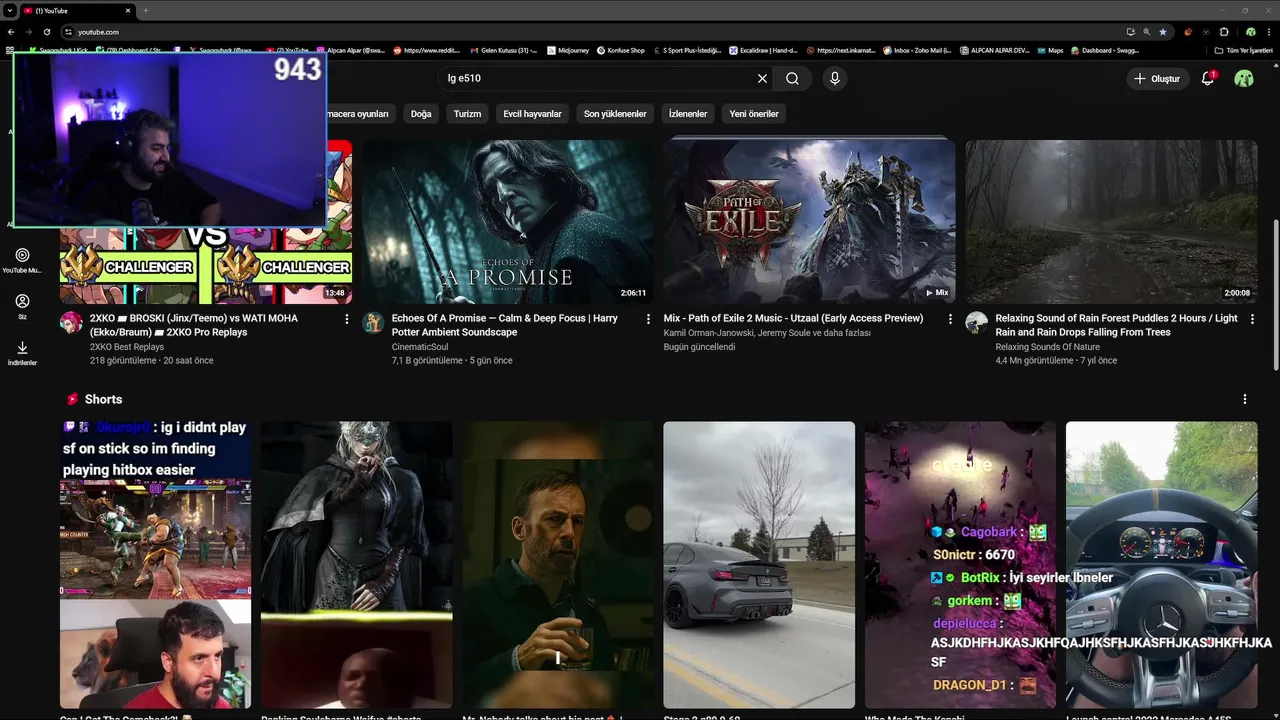
Task: Open the Shorts section three-dot menu
Action: [1245, 399]
